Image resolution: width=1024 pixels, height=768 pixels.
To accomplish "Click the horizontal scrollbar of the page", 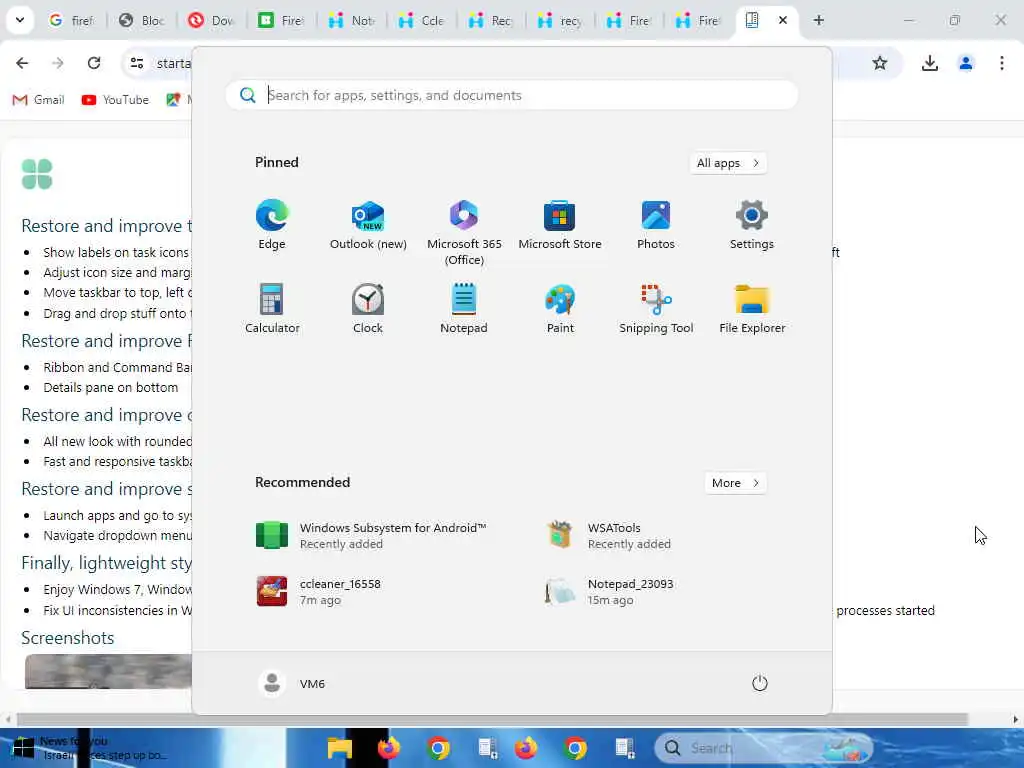I will 493,720.
